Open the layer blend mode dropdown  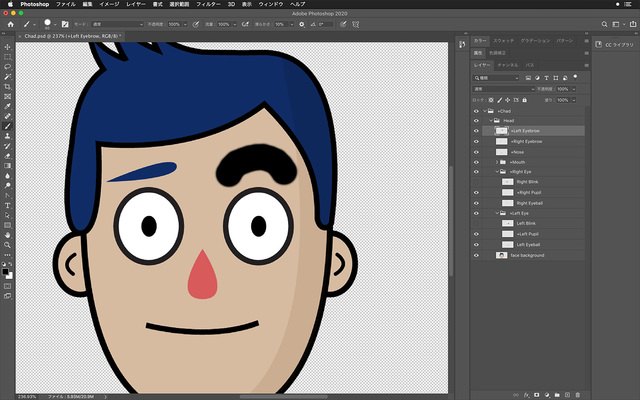(506, 88)
